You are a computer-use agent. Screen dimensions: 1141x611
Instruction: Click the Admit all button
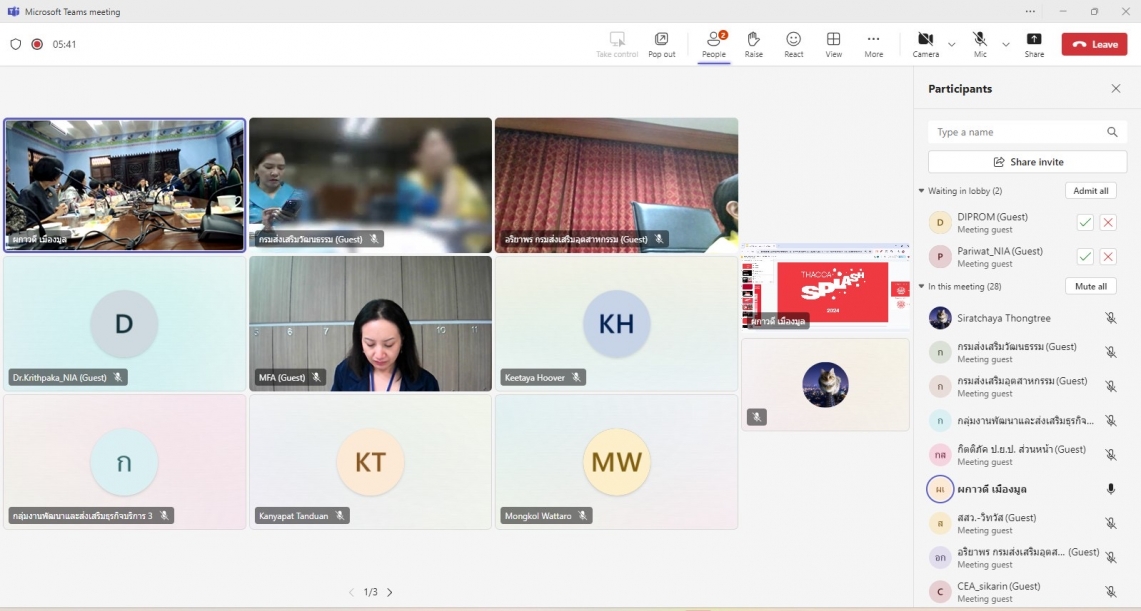1090,191
